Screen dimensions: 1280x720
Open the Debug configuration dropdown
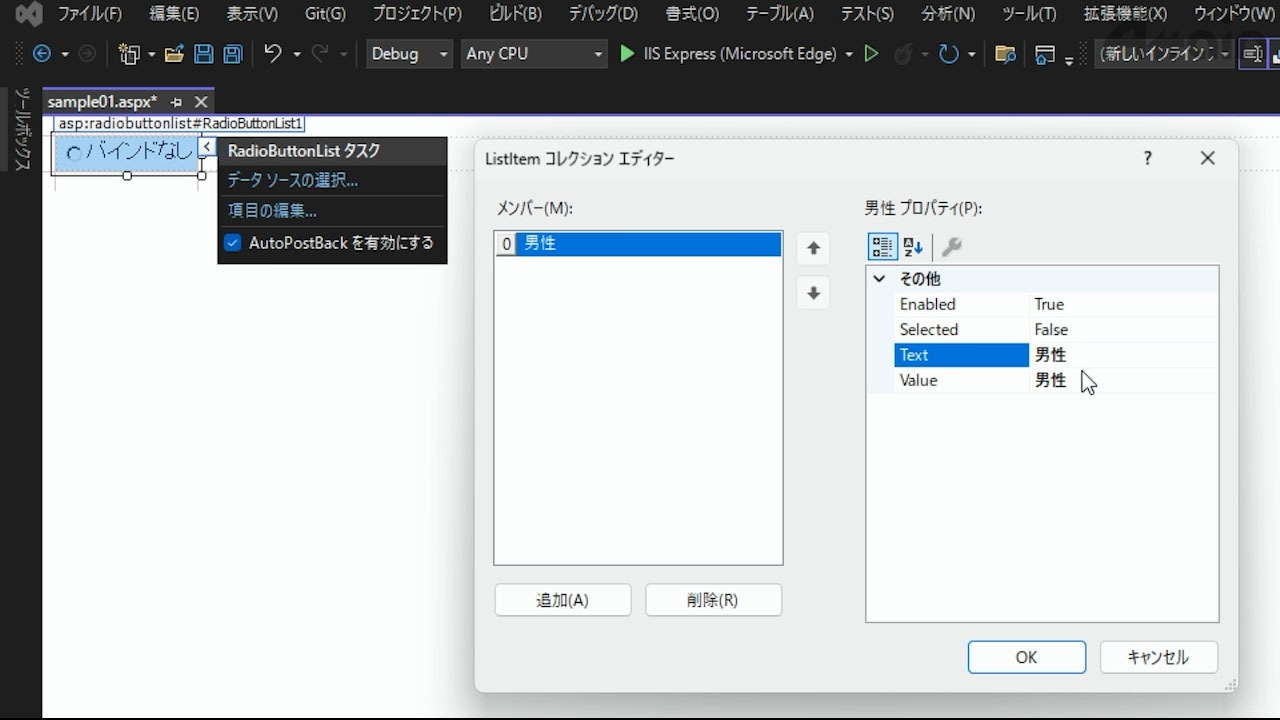(x=409, y=54)
